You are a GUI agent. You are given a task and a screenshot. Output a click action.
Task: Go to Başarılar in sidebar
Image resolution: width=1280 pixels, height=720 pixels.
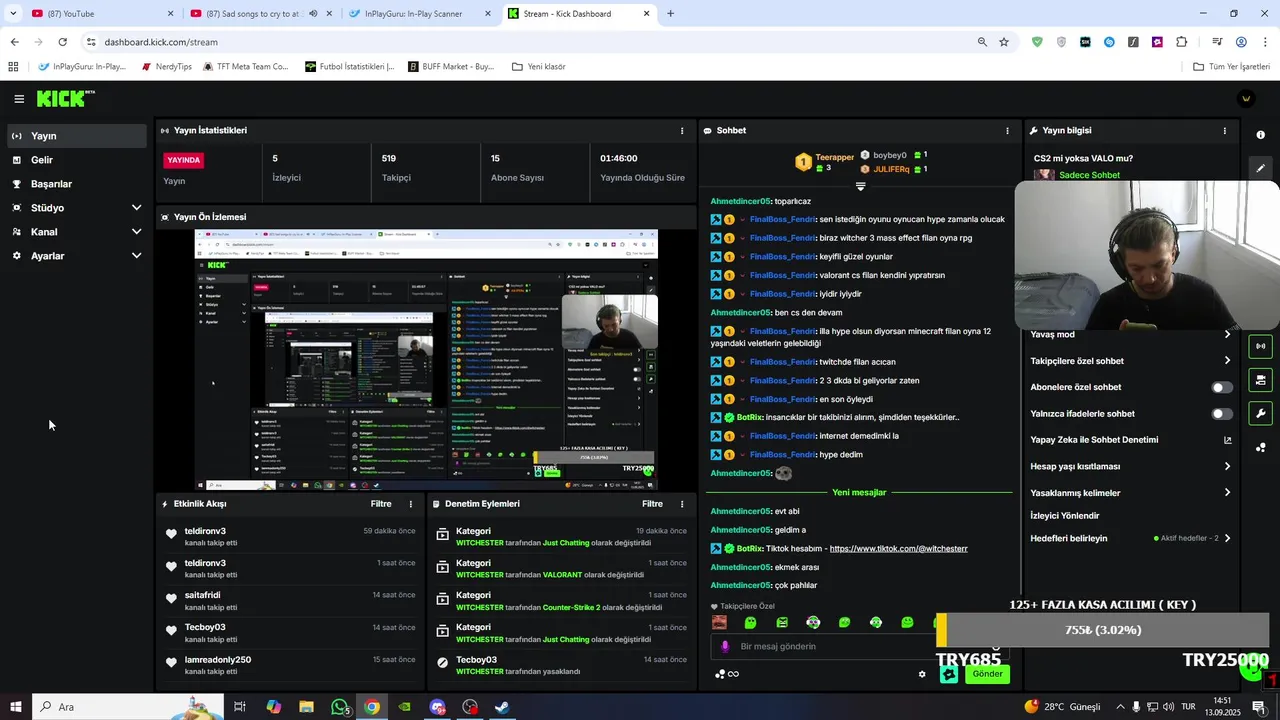tap(77, 184)
